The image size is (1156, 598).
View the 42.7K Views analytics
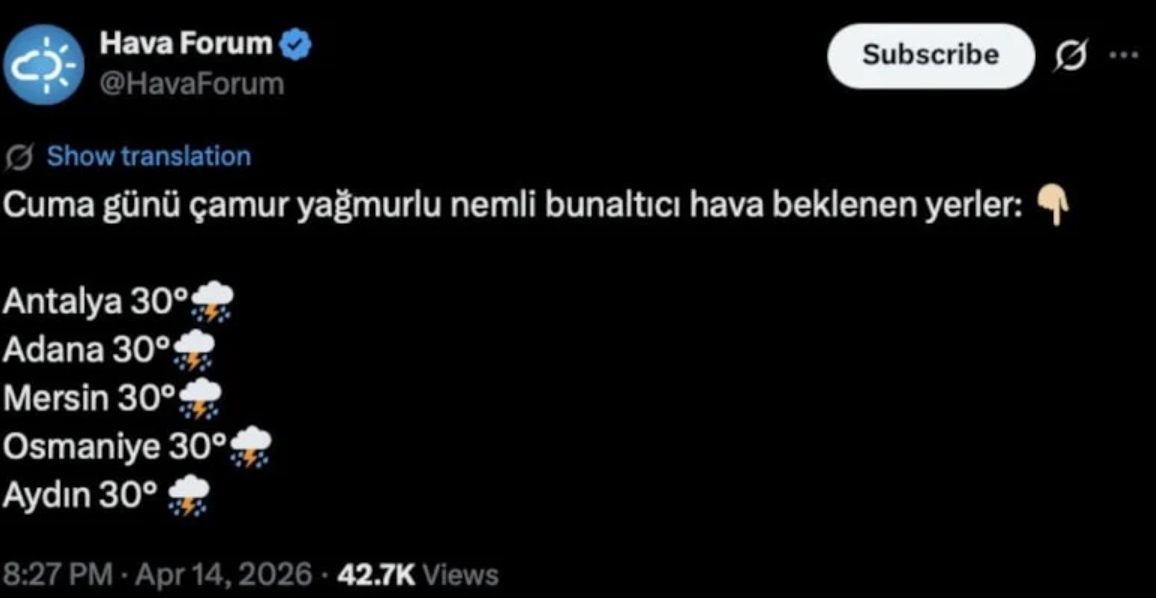[x=417, y=574]
